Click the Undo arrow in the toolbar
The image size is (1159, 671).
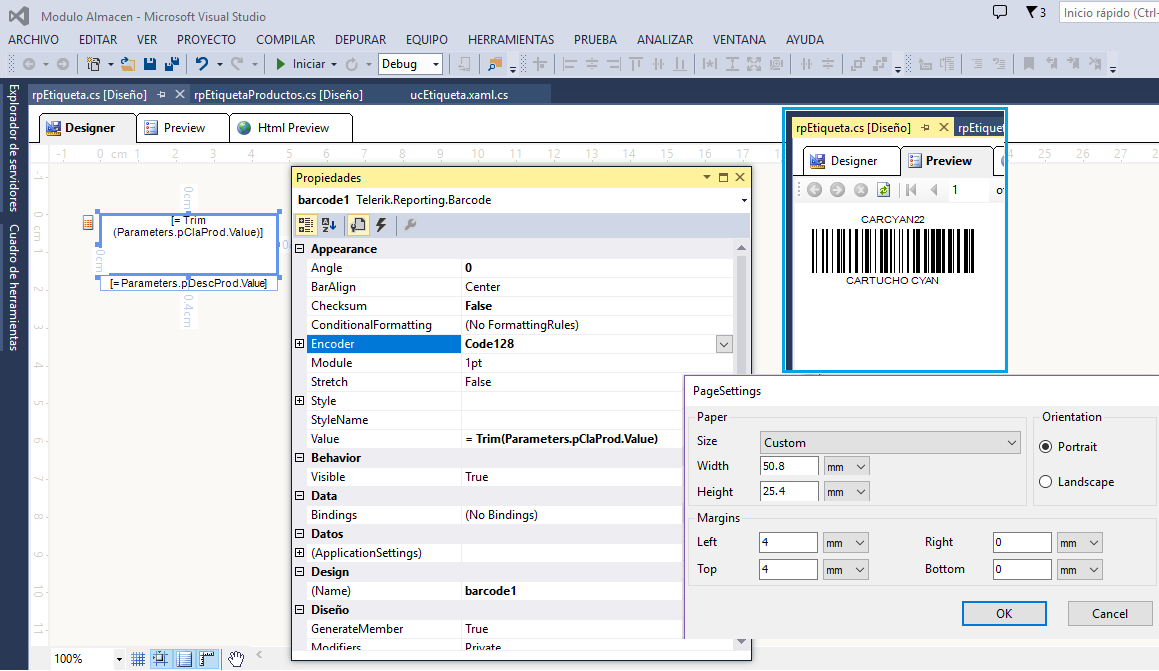(x=202, y=64)
